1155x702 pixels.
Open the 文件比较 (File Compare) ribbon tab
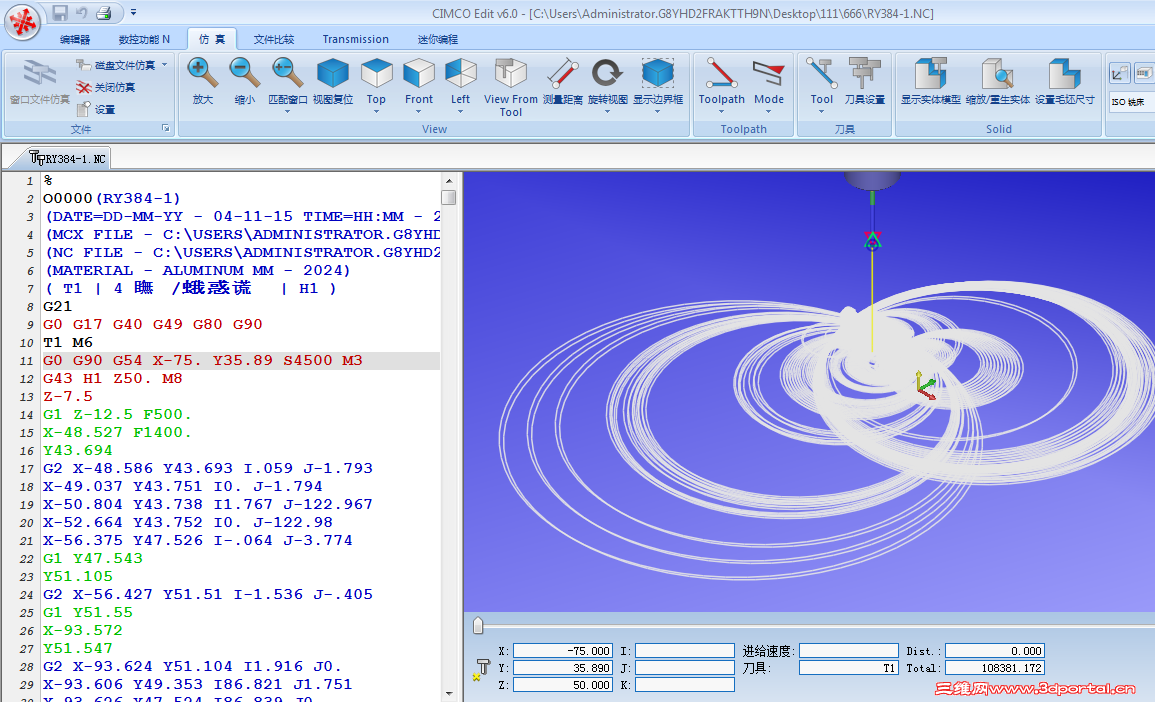pos(274,39)
